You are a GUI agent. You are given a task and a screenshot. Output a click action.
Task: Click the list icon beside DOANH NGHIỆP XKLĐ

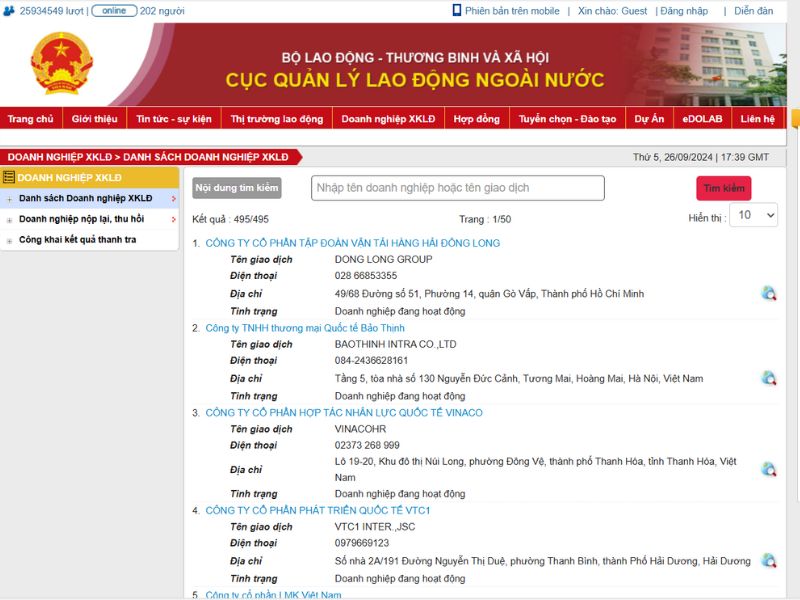(8, 177)
